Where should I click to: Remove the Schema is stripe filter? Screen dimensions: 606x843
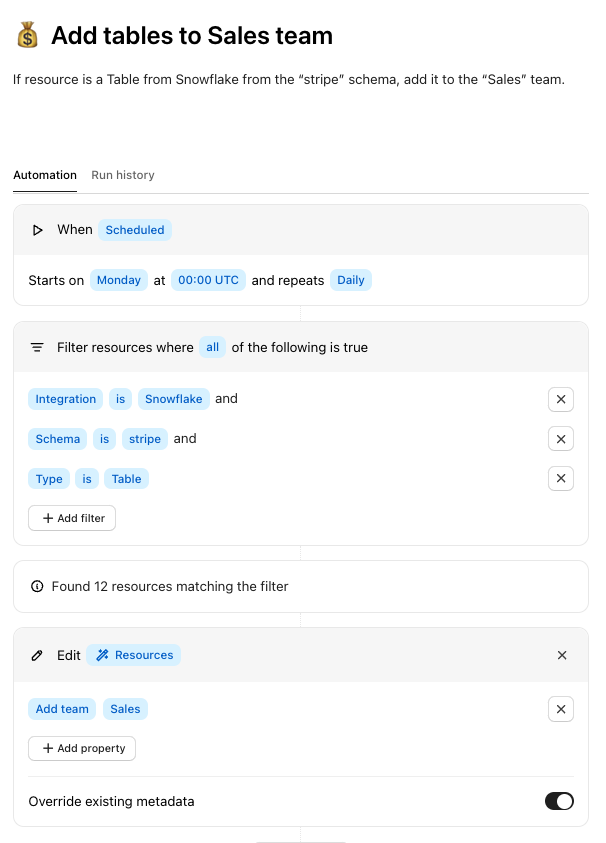pyautogui.click(x=561, y=439)
